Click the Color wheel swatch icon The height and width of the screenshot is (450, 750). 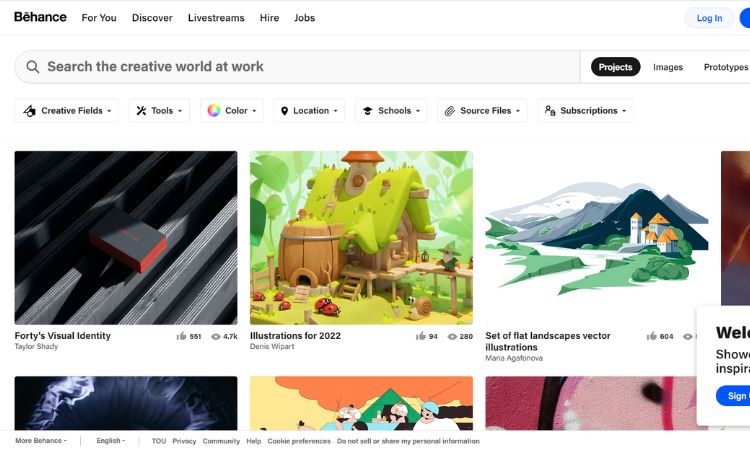(213, 110)
